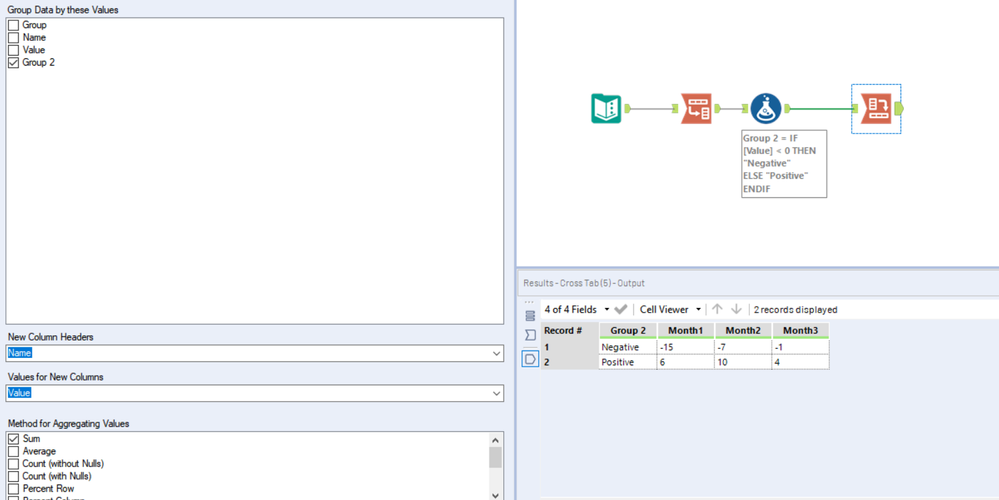Select record row number 2
Image resolution: width=999 pixels, height=500 pixels.
(x=570, y=362)
